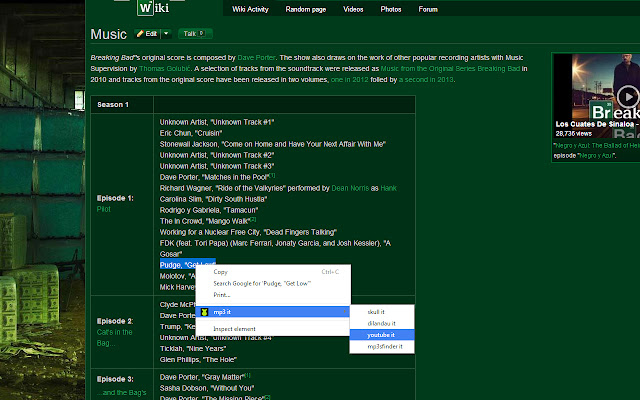Click the mp3 it extension icon

[x=204, y=312]
